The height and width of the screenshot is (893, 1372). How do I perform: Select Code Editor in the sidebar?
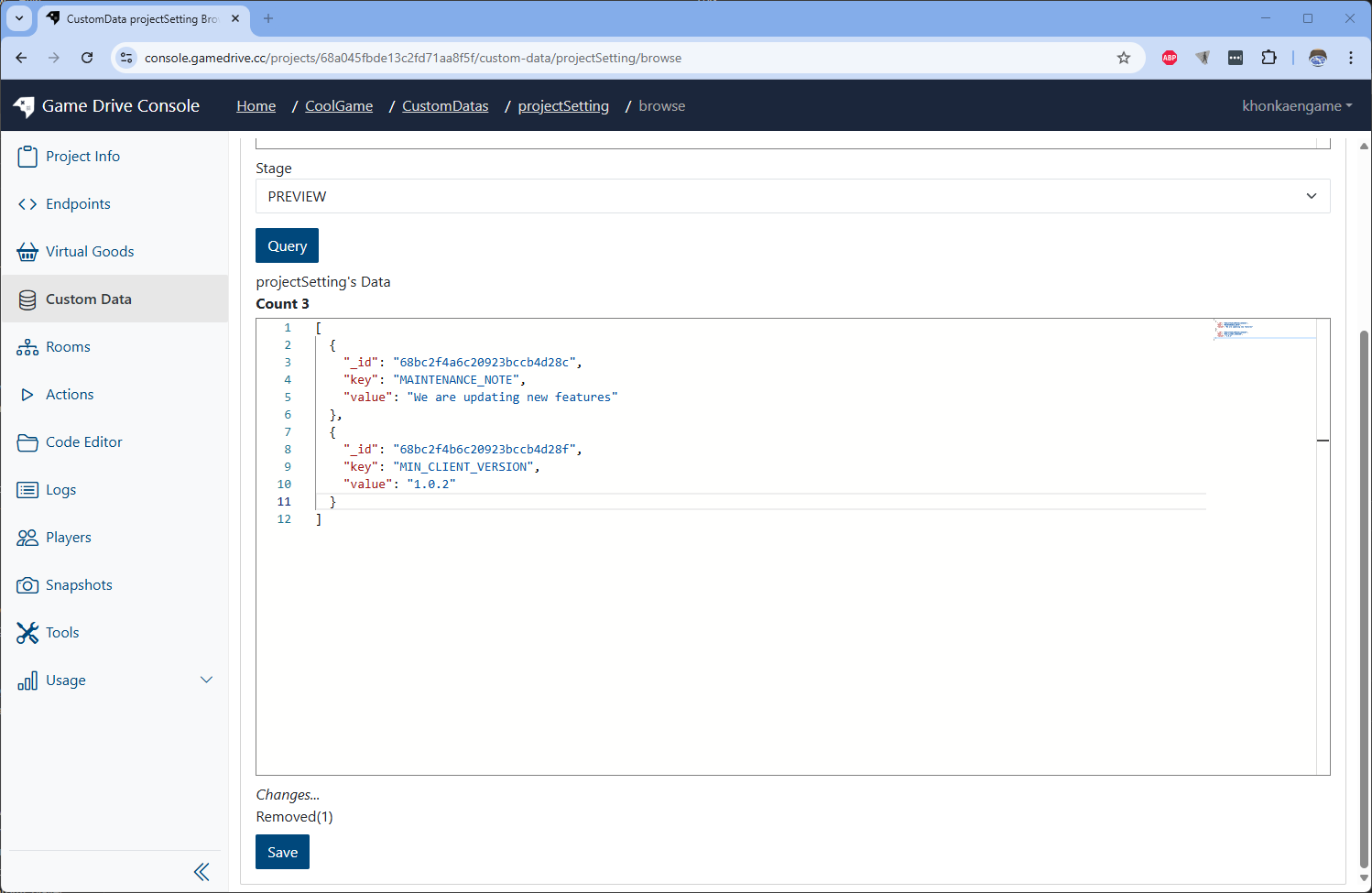point(84,442)
